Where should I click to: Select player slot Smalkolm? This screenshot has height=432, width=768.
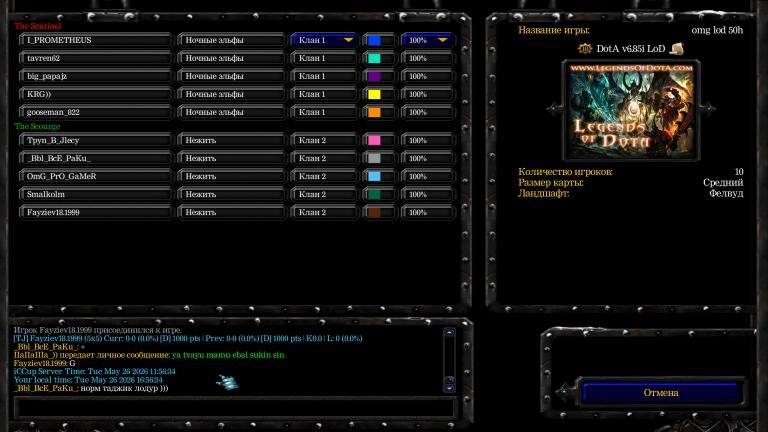[x=96, y=194]
